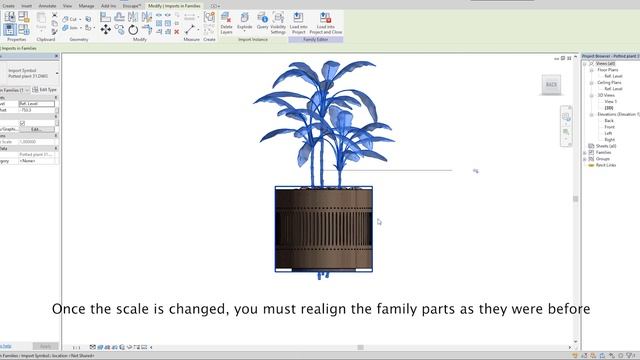Click the Edit... button in Properties
The width and height of the screenshot is (640, 360).
click(37, 129)
